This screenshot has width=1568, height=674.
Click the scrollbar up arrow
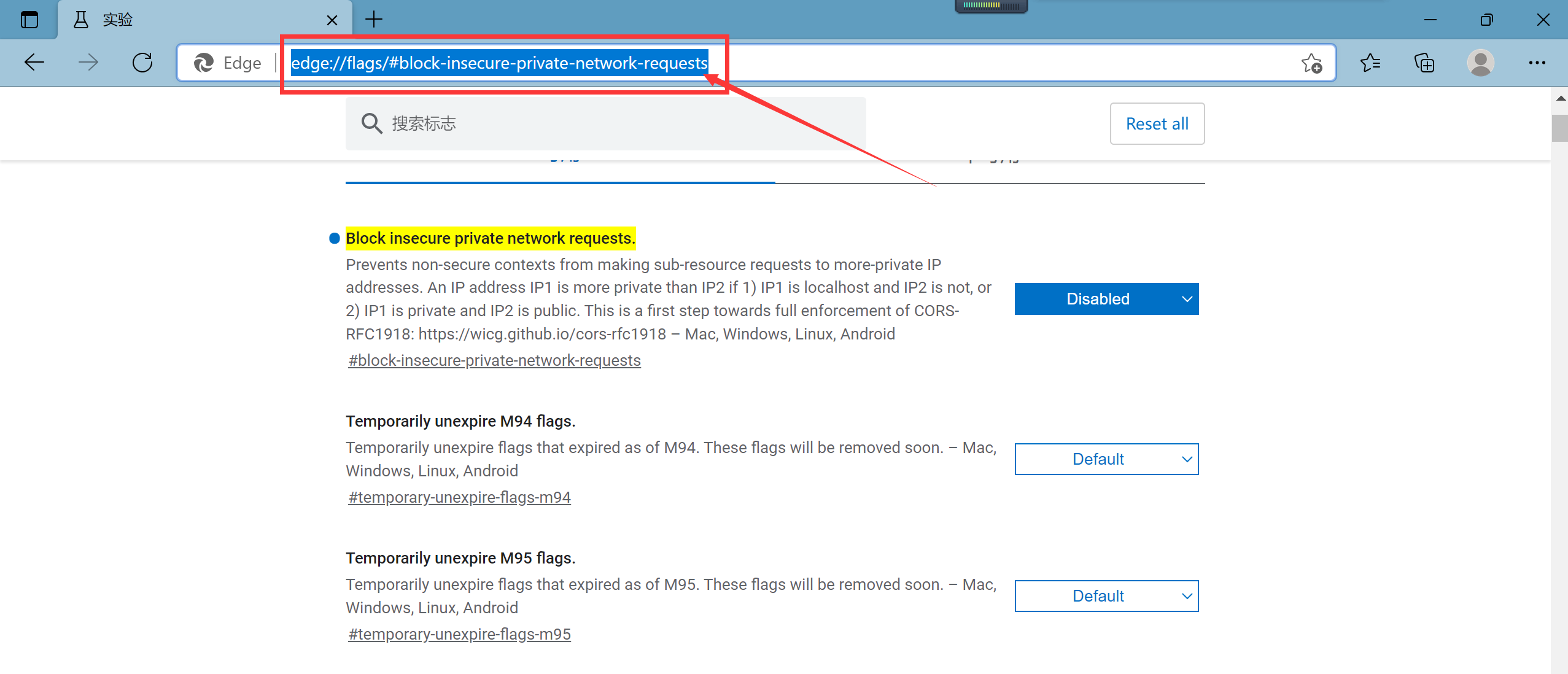[1559, 98]
